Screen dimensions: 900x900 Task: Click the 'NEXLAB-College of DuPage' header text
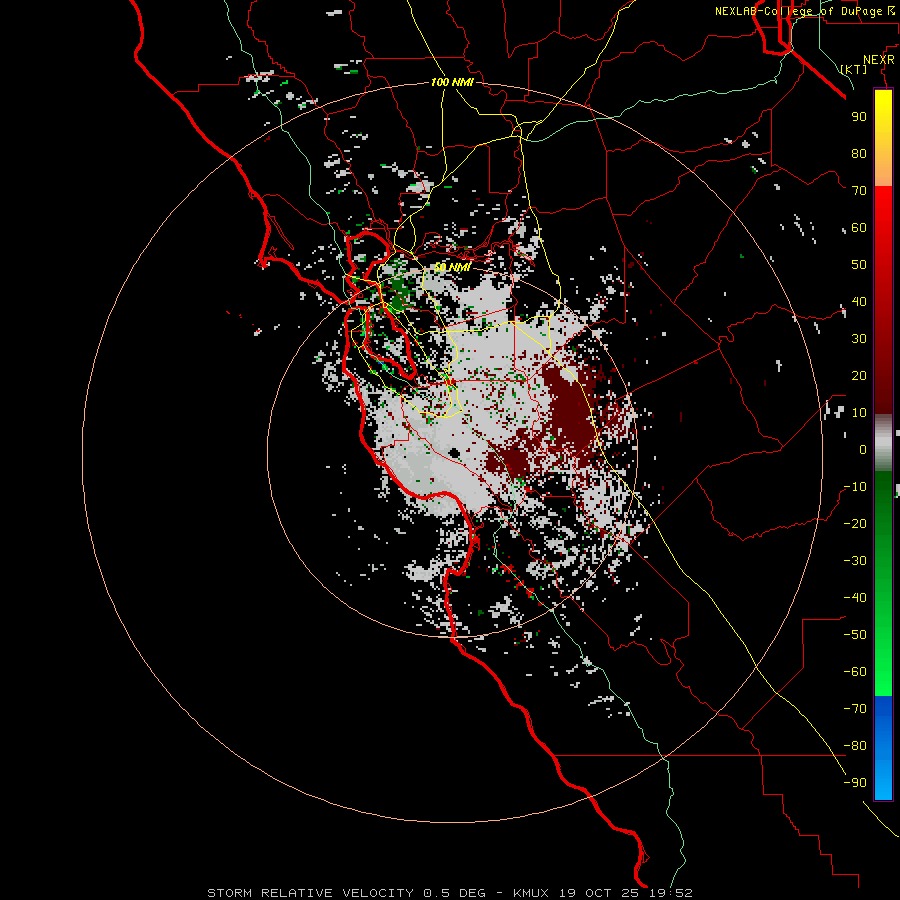(800, 11)
